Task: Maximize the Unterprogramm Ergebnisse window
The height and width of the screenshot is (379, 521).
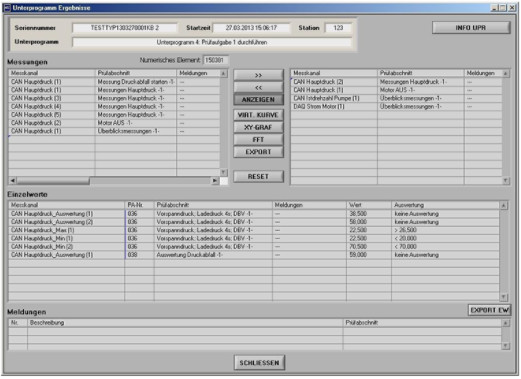Action: (503, 8)
